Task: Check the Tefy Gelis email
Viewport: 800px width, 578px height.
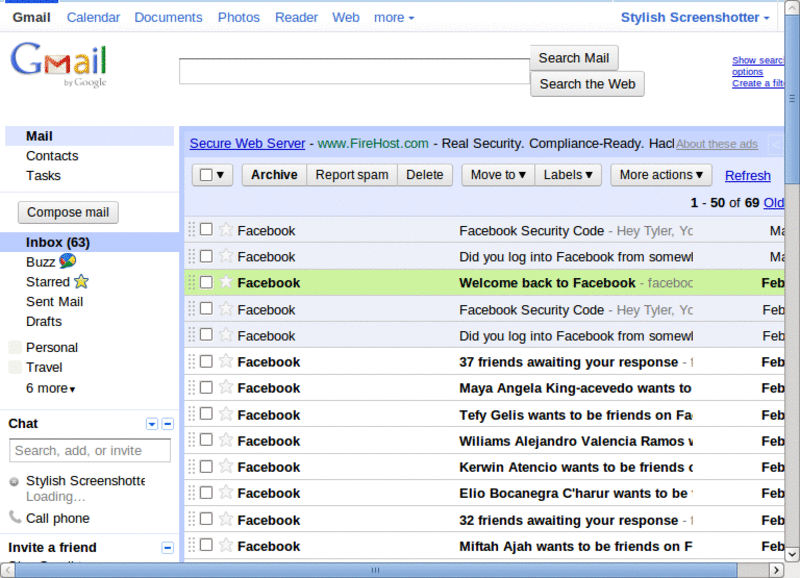Action: 206,414
